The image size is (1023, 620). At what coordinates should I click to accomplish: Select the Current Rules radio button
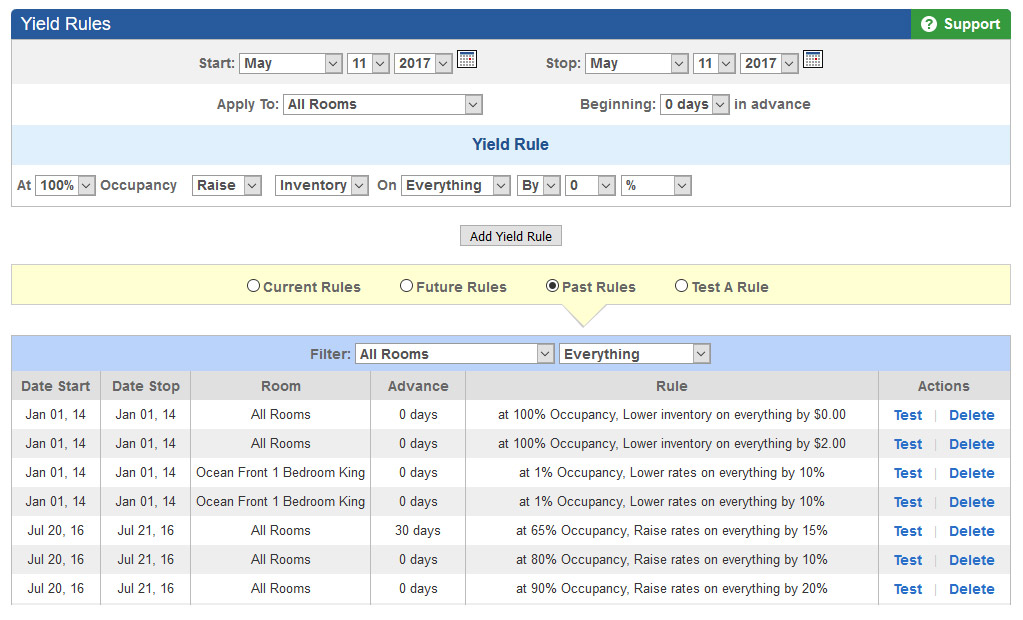pyautogui.click(x=253, y=286)
